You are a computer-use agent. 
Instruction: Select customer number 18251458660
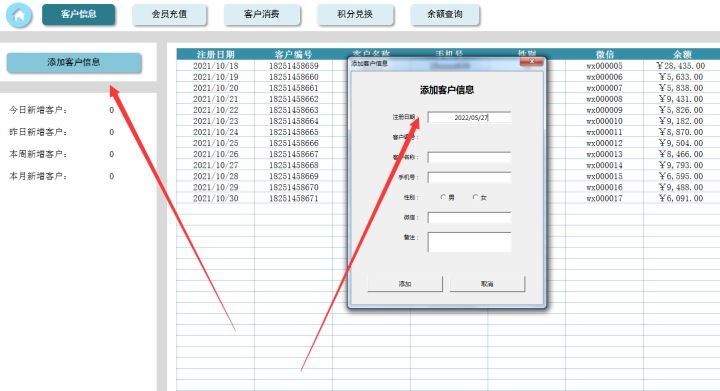pyautogui.click(x=293, y=77)
